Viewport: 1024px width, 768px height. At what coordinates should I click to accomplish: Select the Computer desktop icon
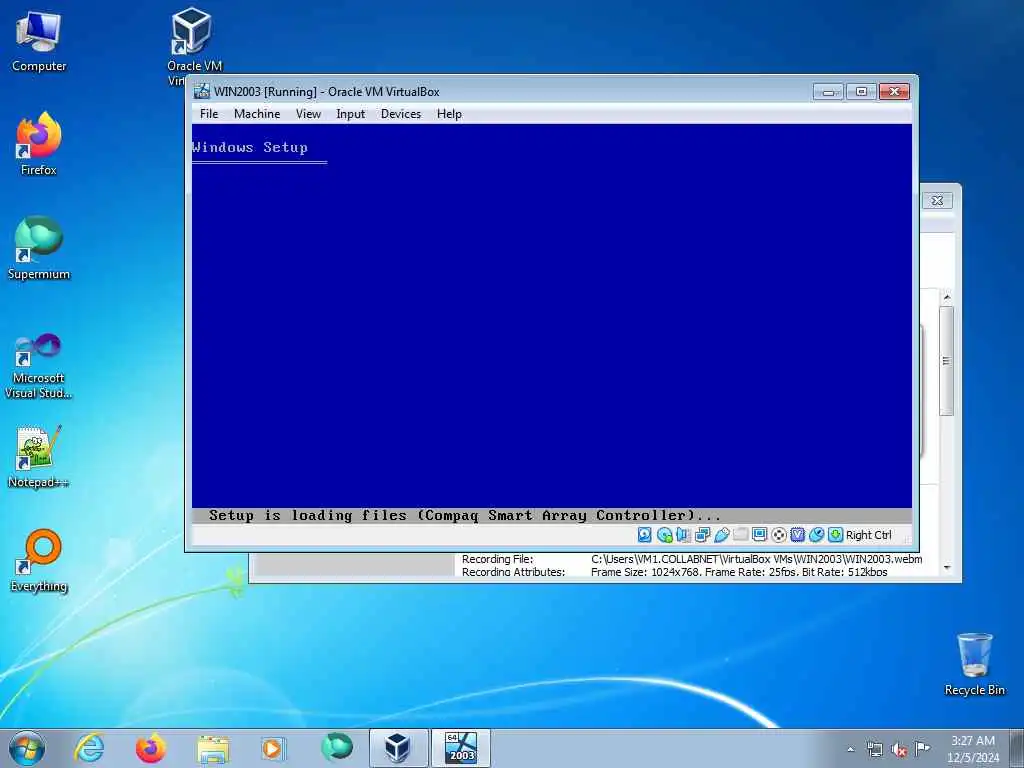(x=39, y=42)
